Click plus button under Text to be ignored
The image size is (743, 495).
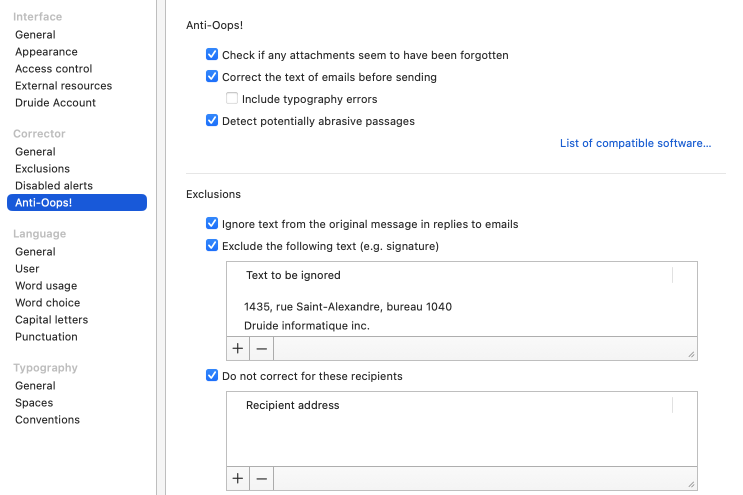[x=238, y=349]
